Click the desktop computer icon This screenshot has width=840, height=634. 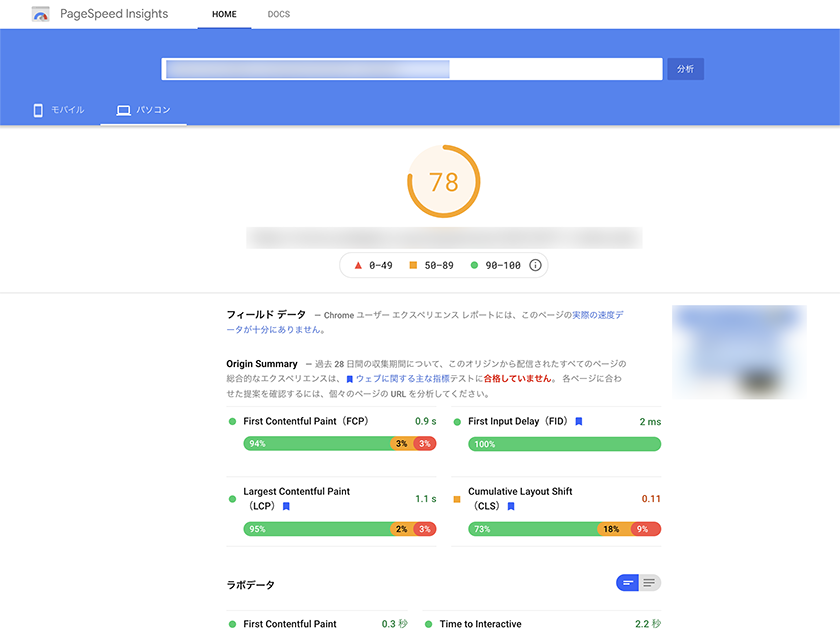point(124,110)
